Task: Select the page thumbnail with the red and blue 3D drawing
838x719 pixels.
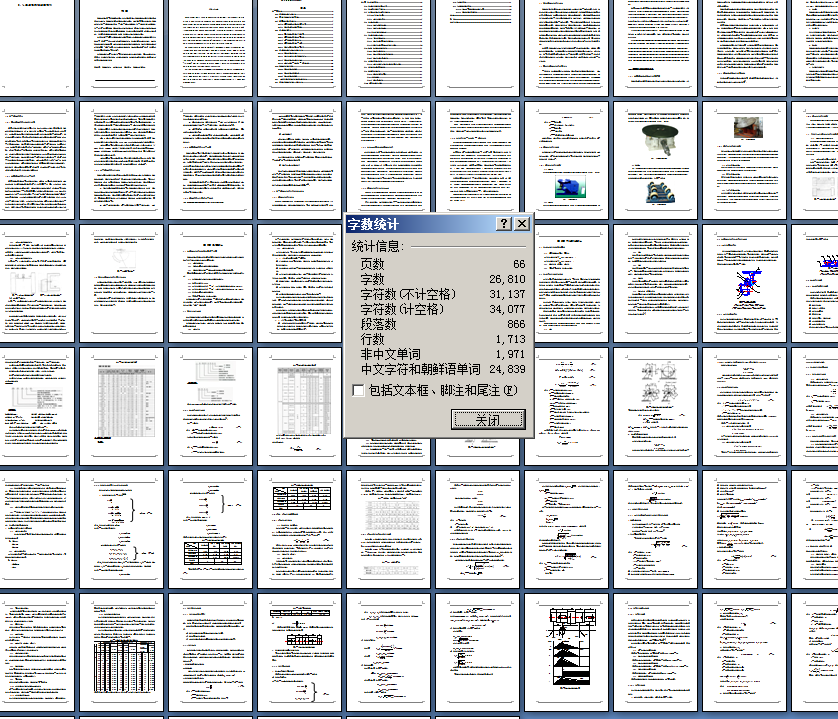Action: click(x=744, y=283)
